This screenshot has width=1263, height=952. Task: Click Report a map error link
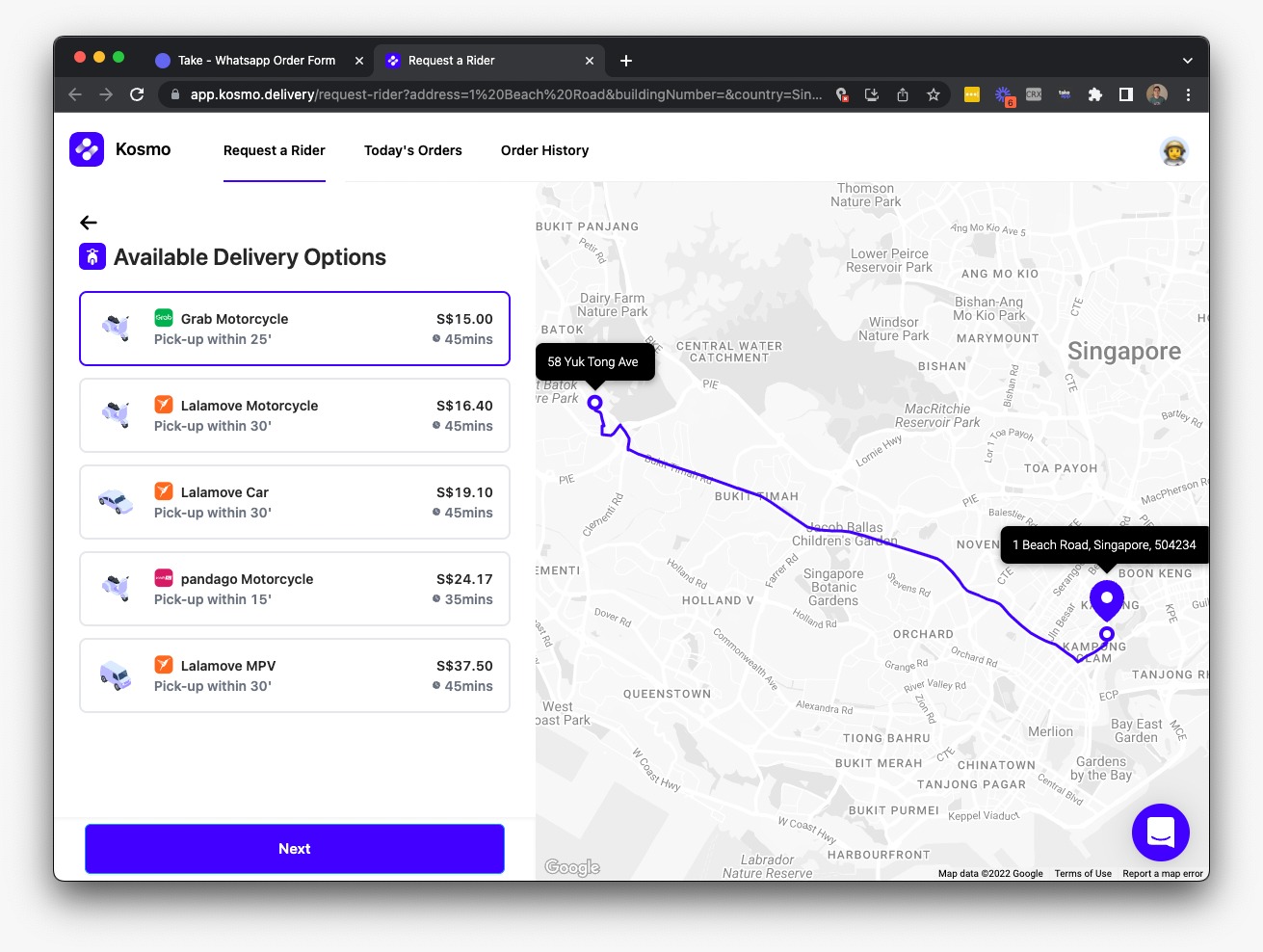point(1163,874)
